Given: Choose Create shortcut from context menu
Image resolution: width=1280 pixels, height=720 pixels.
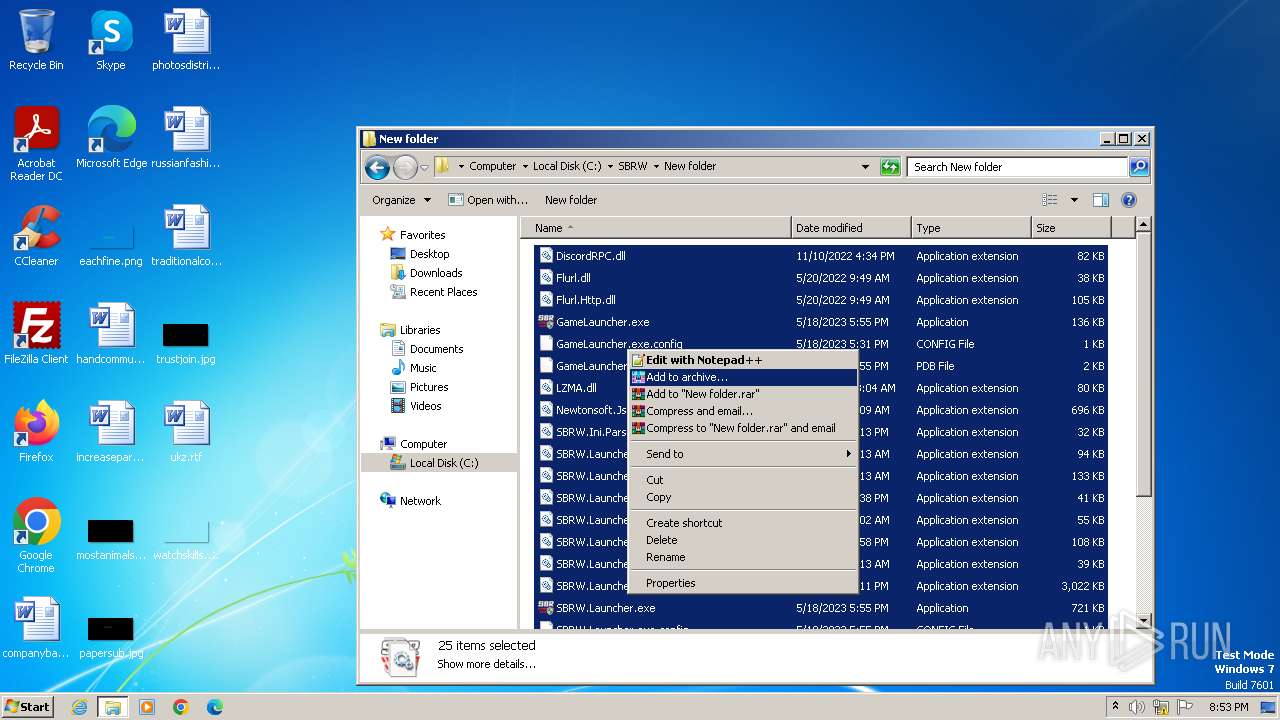Looking at the screenshot, I should [742, 523].
